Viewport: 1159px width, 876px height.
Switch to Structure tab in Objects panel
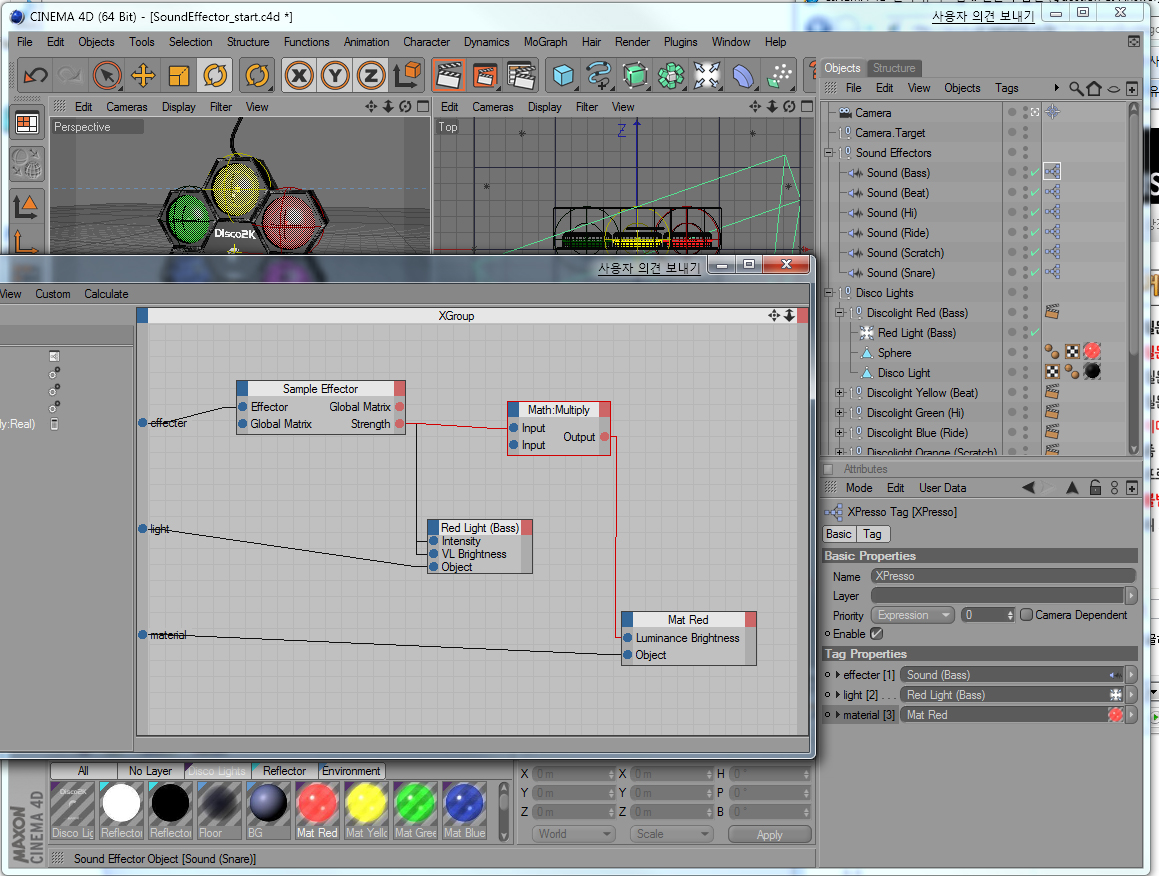[x=894, y=68]
